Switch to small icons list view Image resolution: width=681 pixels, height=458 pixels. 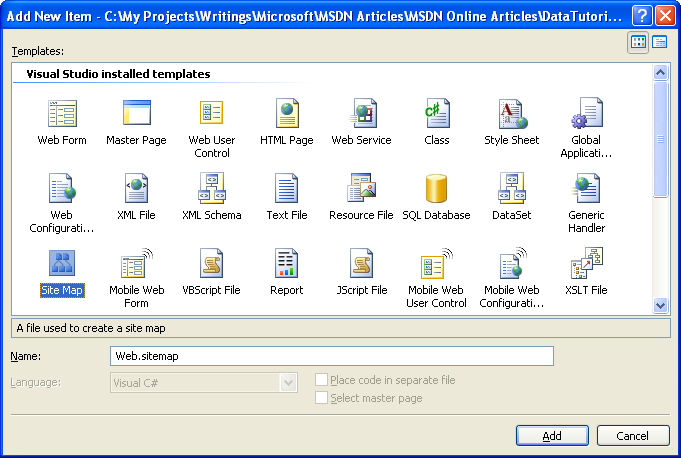(x=660, y=42)
